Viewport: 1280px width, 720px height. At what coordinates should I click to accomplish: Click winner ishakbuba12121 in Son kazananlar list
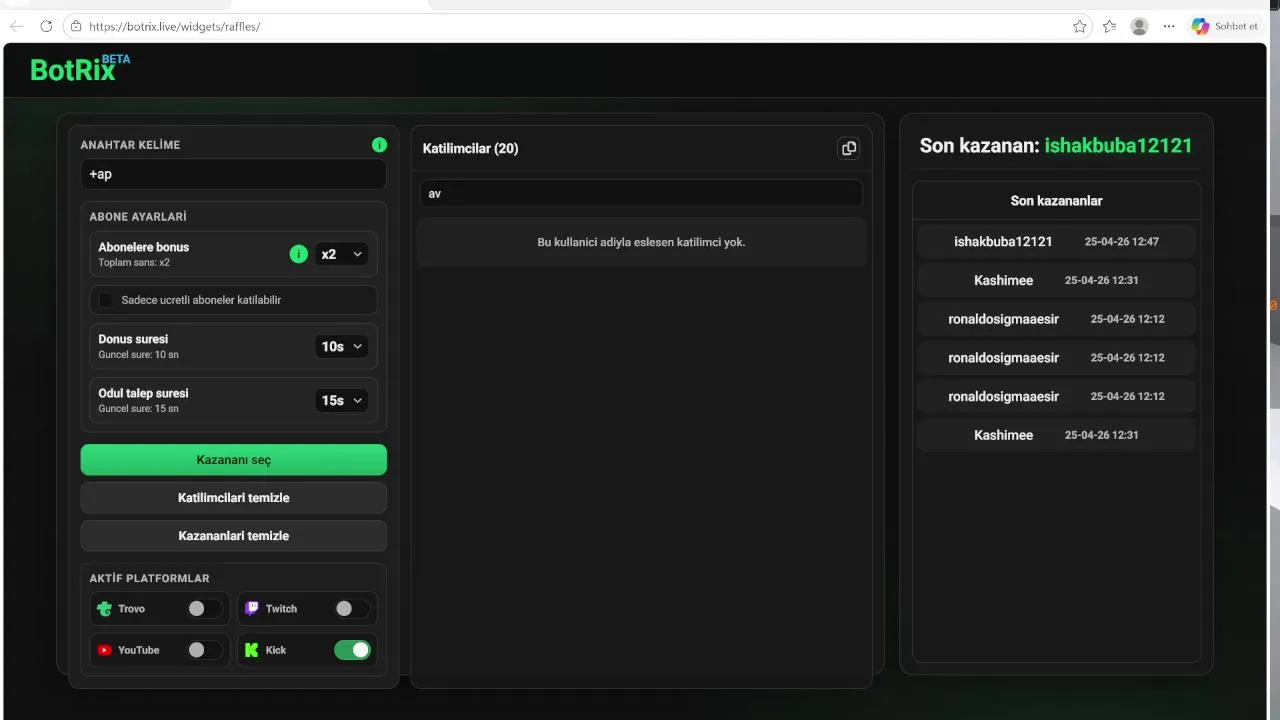click(x=1003, y=241)
